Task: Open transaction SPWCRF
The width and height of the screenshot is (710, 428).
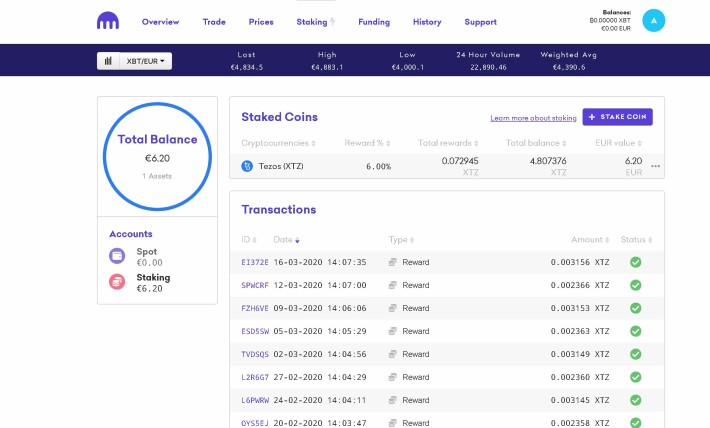Action: click(x=255, y=285)
